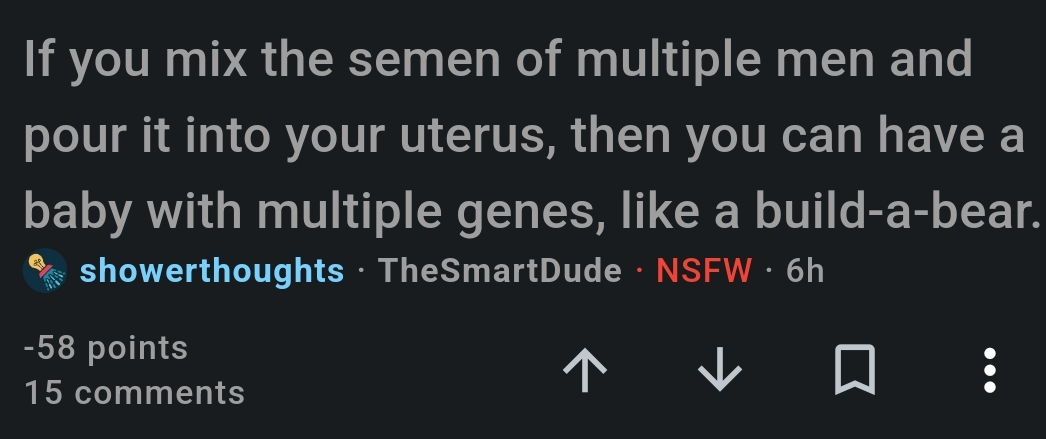Click the 6h post timestamp

pyautogui.click(x=805, y=270)
